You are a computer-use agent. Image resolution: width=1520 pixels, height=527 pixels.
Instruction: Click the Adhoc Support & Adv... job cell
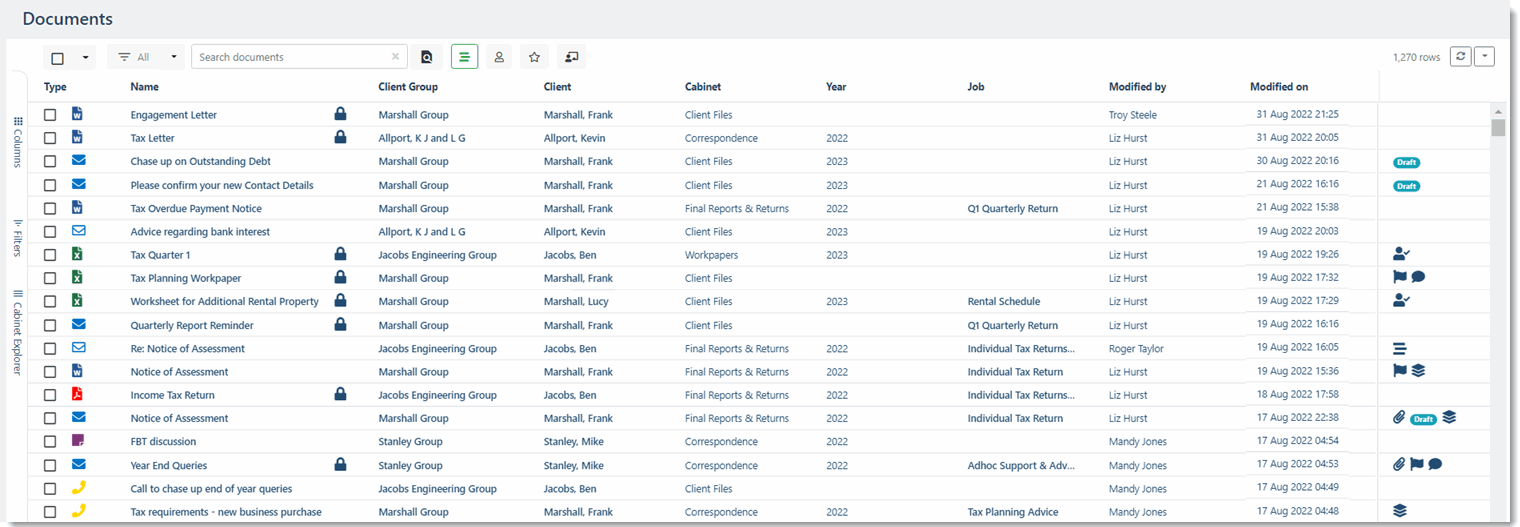pos(1021,465)
